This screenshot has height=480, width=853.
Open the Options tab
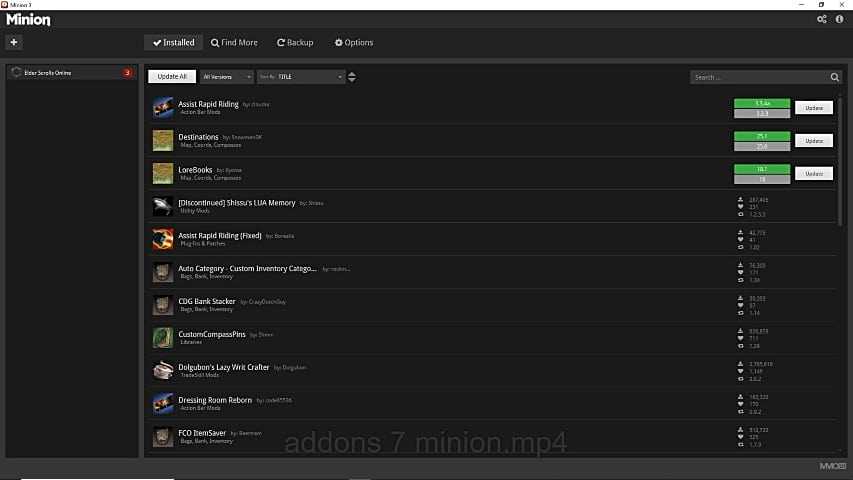354,43
